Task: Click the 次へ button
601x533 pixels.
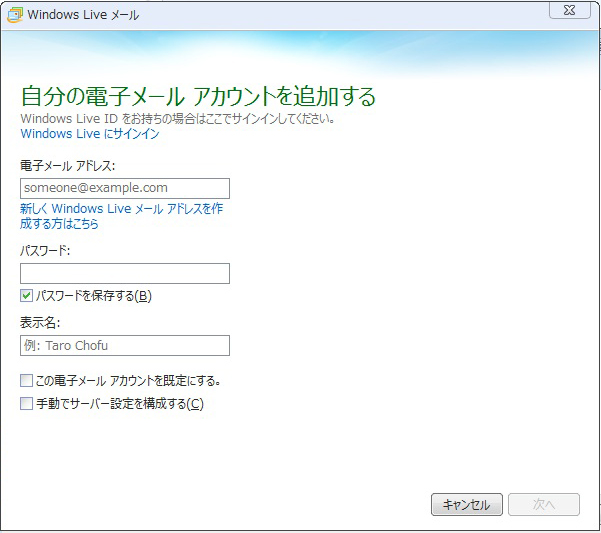Action: (x=544, y=504)
